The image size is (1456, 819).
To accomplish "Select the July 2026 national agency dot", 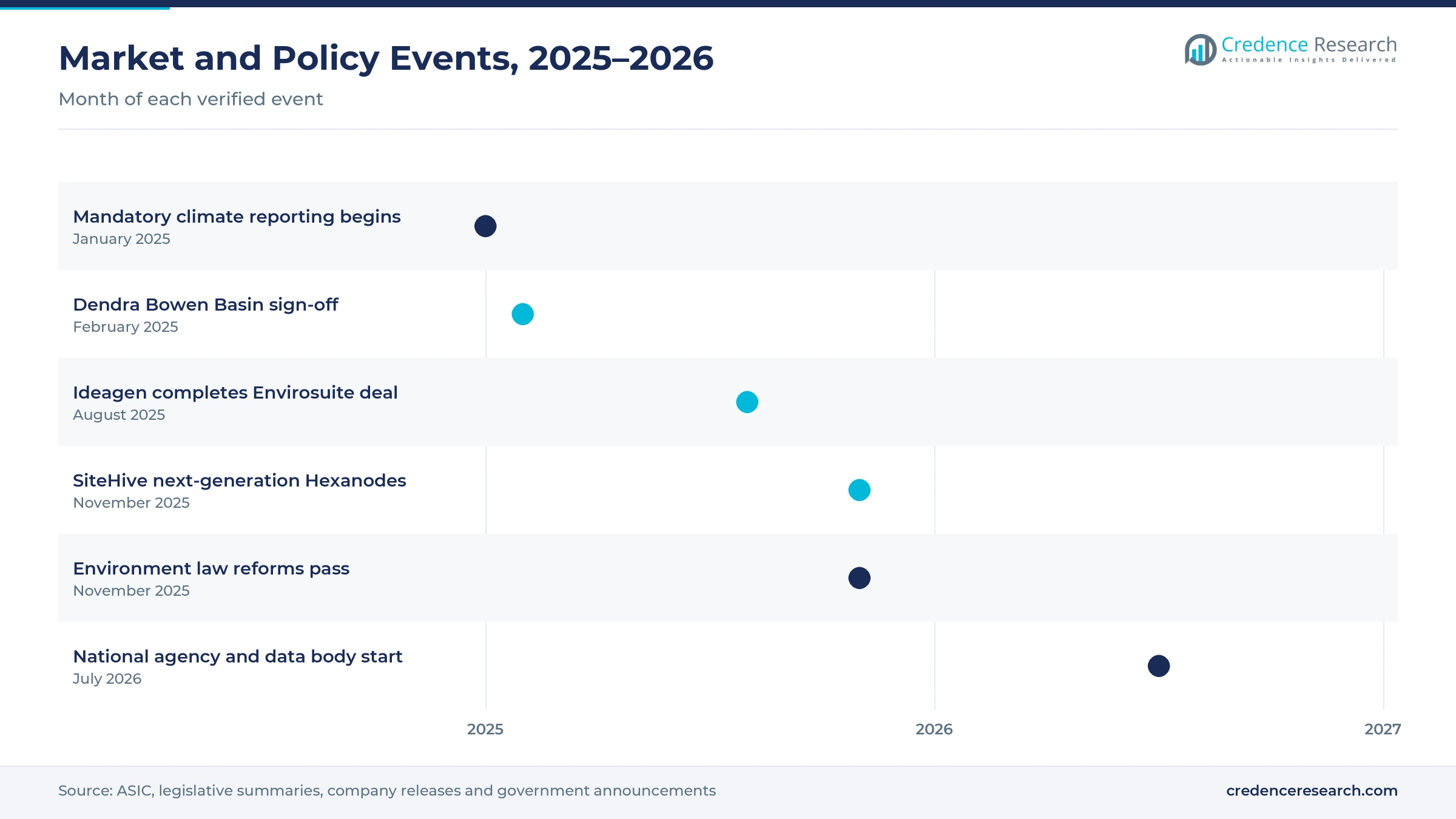I will [1159, 666].
